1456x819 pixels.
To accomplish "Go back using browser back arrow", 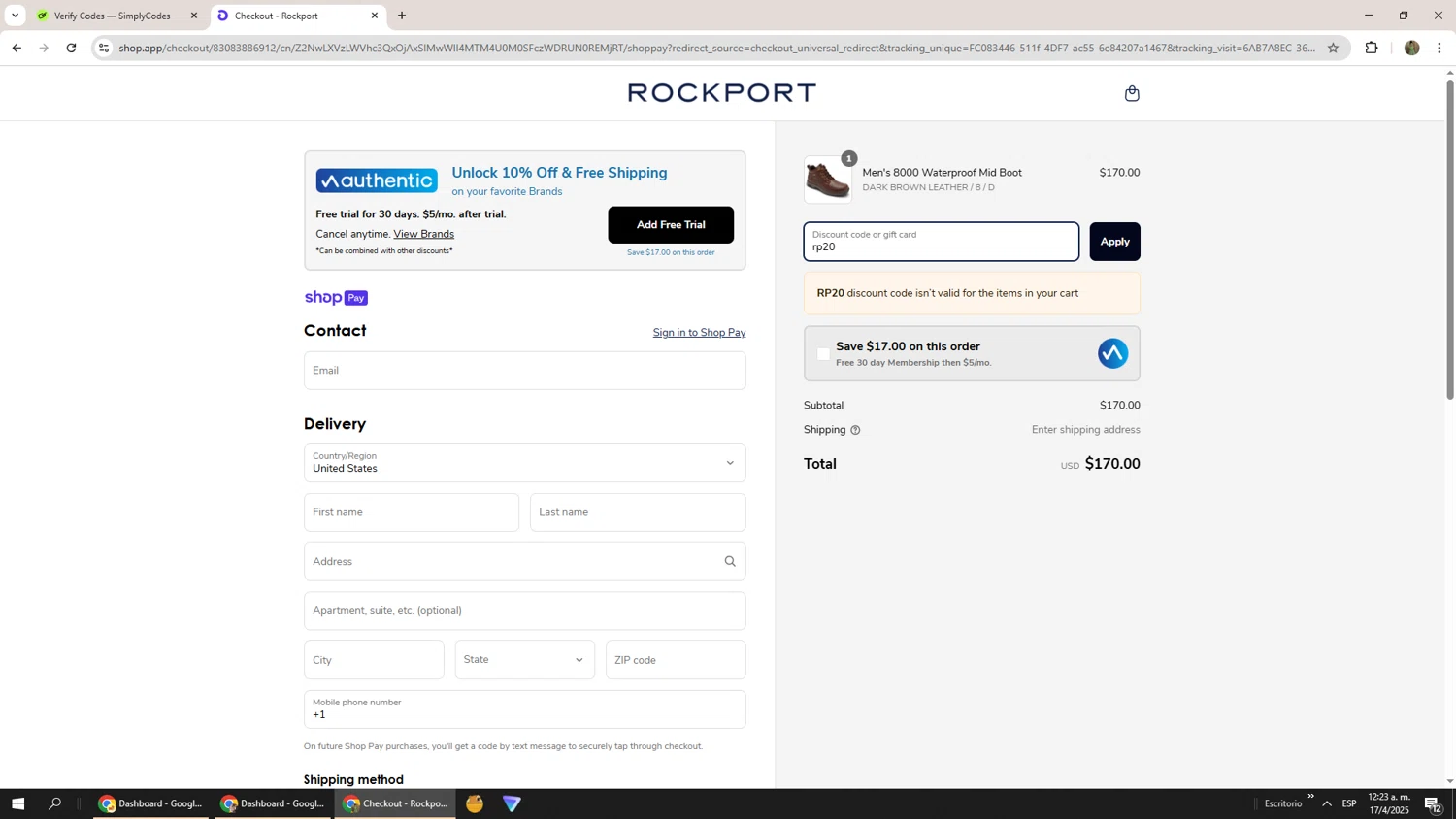I will click(17, 48).
